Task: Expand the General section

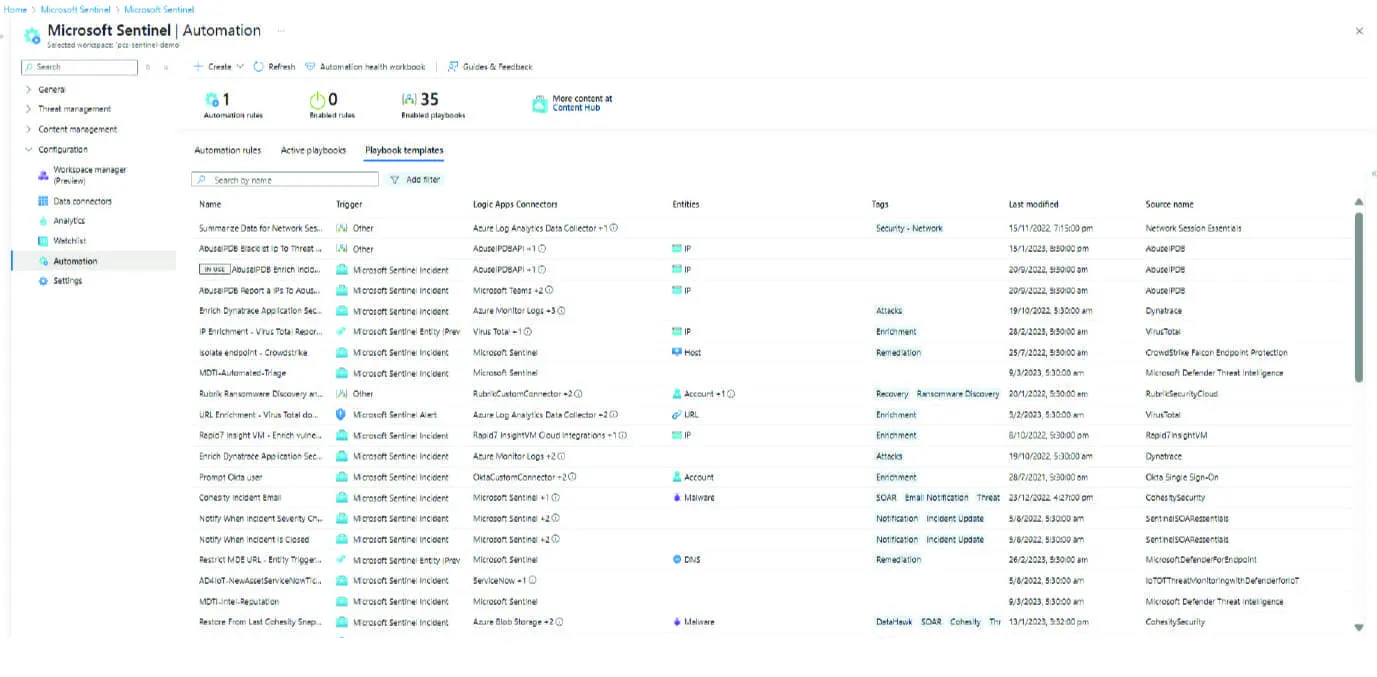Action: click(51, 89)
